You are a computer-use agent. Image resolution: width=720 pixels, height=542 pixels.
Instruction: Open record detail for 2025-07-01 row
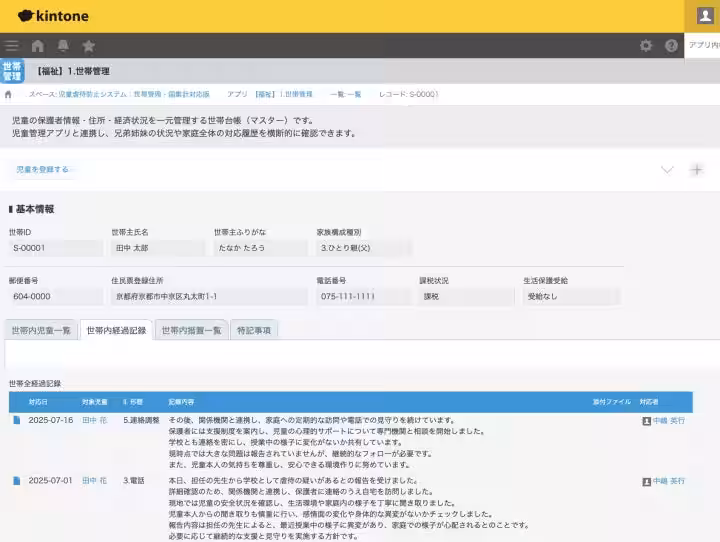(x=17, y=480)
